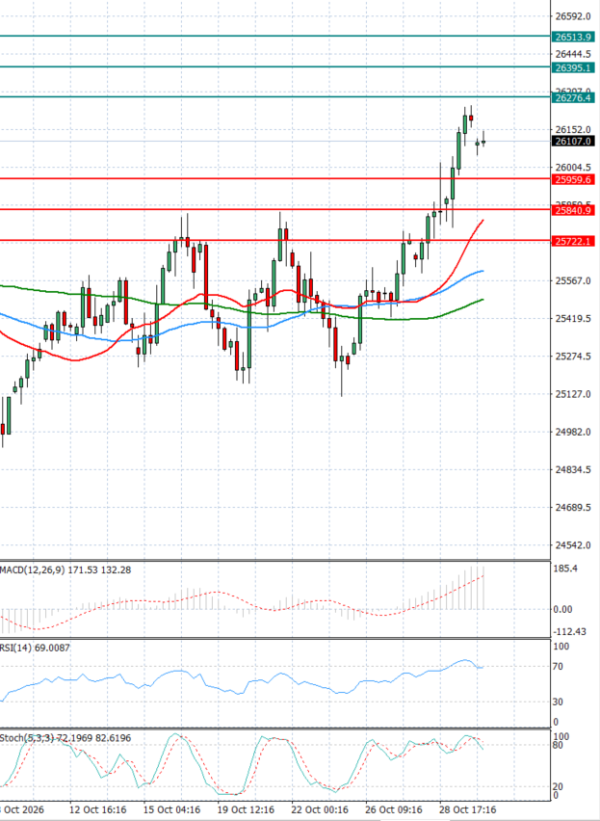Screen dimensions: 600x821
Task: Click the 25274.5 price scale value
Action: point(573,356)
